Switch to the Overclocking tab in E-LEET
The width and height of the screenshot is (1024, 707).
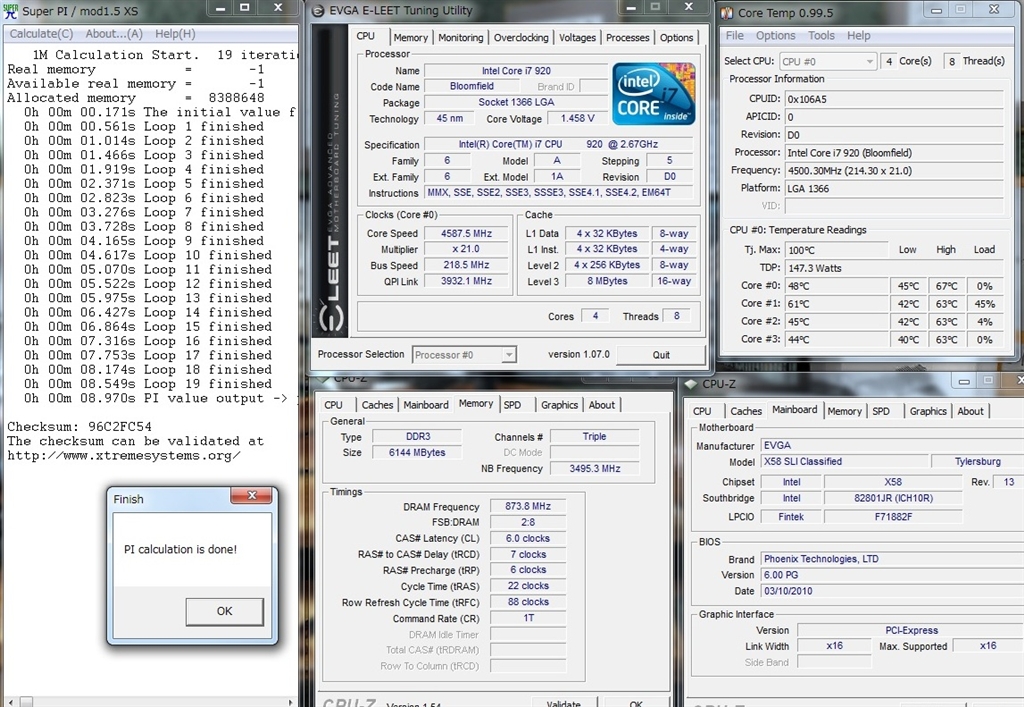pos(520,38)
